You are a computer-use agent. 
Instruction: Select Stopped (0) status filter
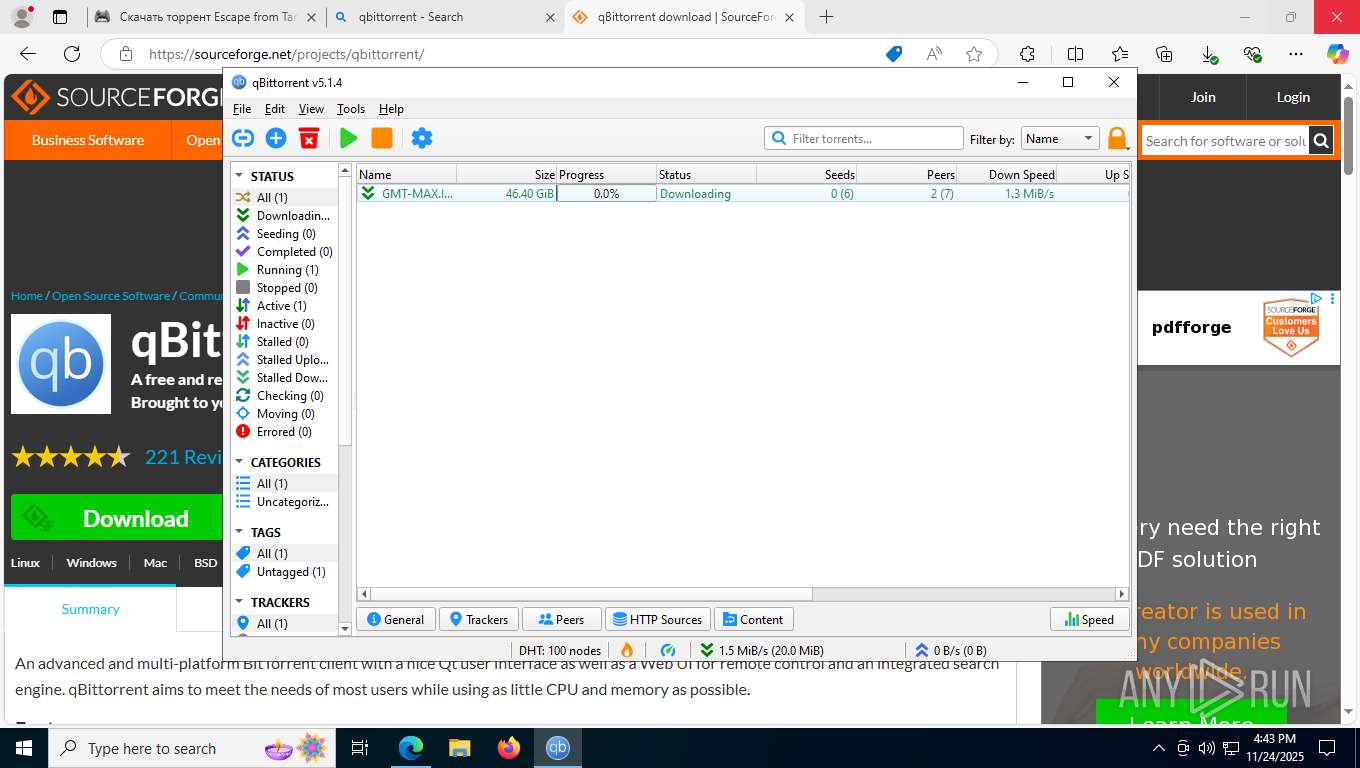coord(284,287)
